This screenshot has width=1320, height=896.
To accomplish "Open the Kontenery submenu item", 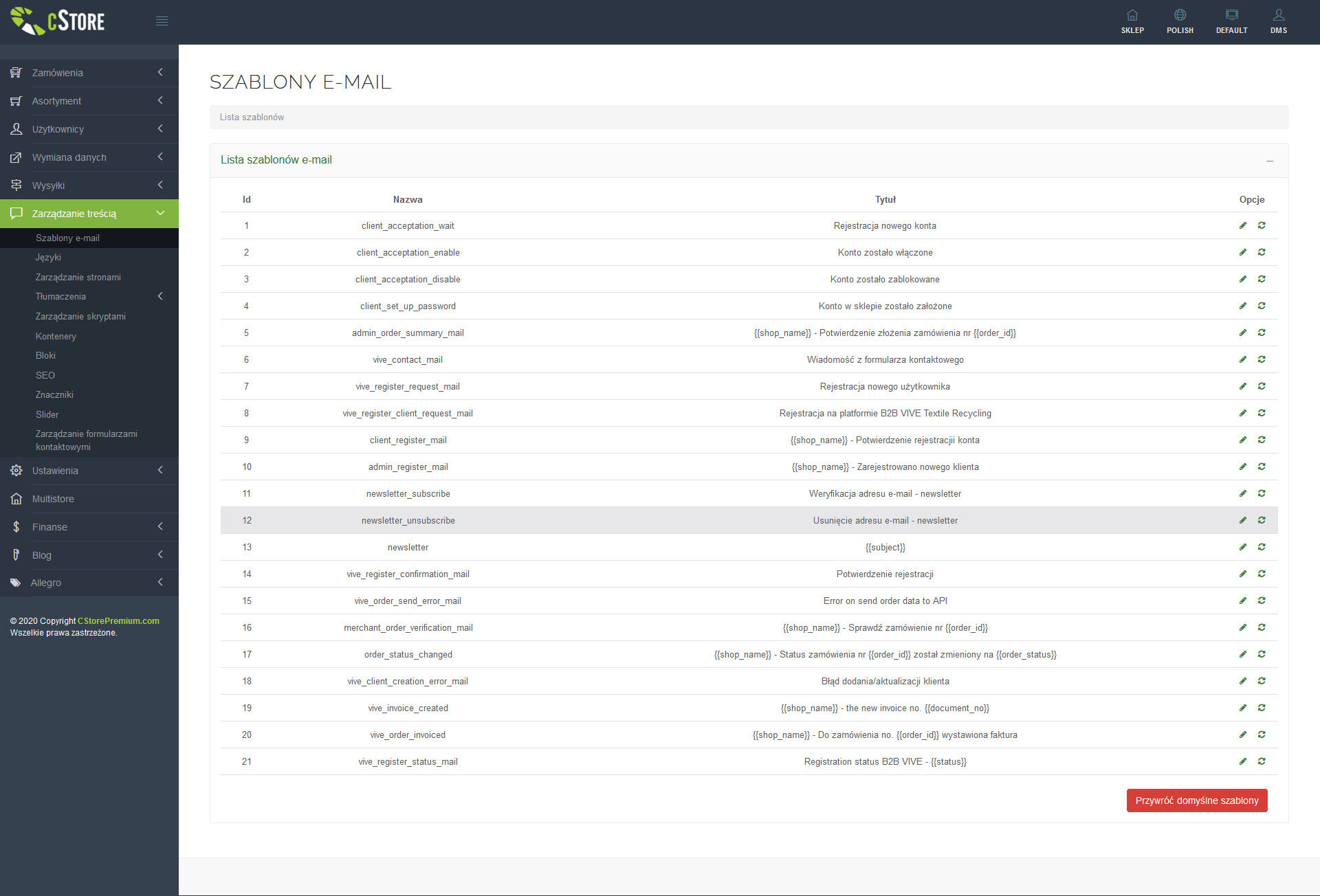I will point(89,336).
